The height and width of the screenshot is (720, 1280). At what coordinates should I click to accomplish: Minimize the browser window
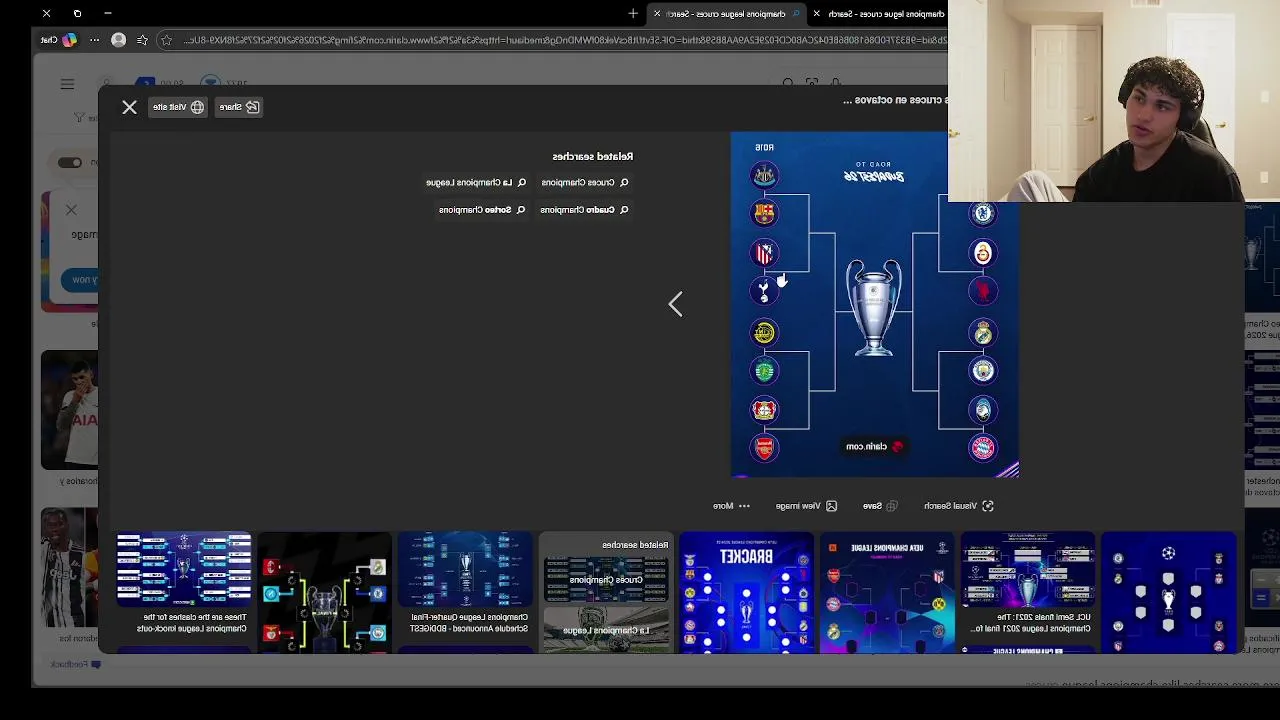108,14
